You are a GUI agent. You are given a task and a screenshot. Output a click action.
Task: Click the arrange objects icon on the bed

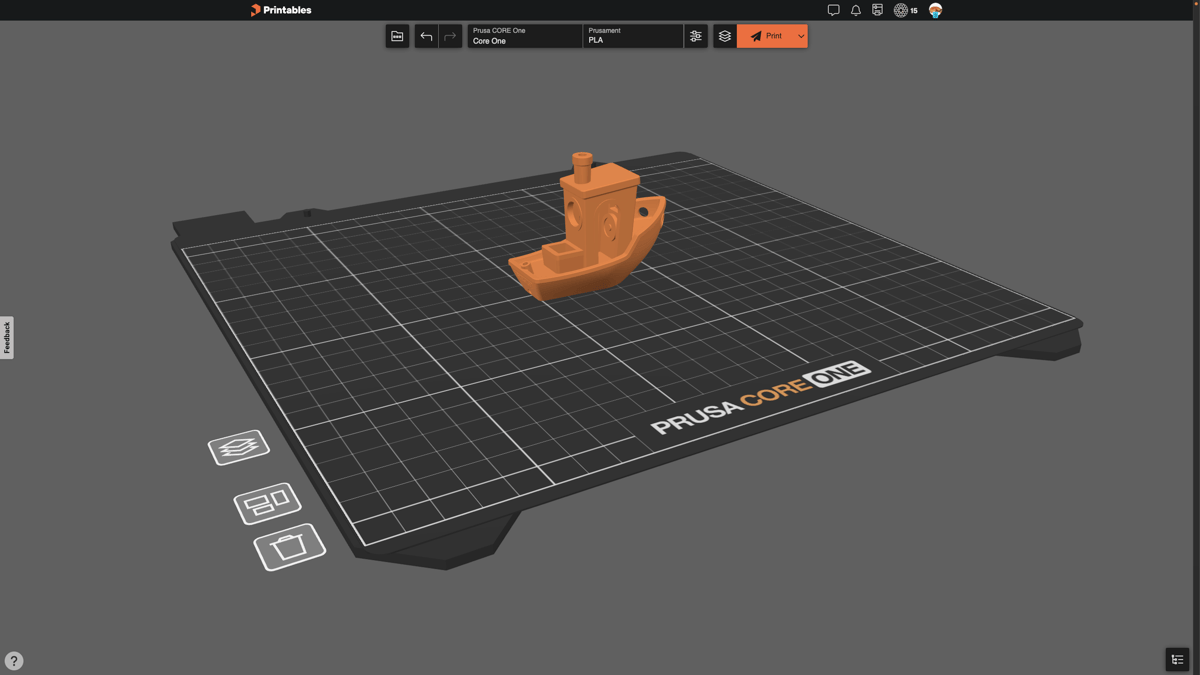pyautogui.click(x=267, y=503)
